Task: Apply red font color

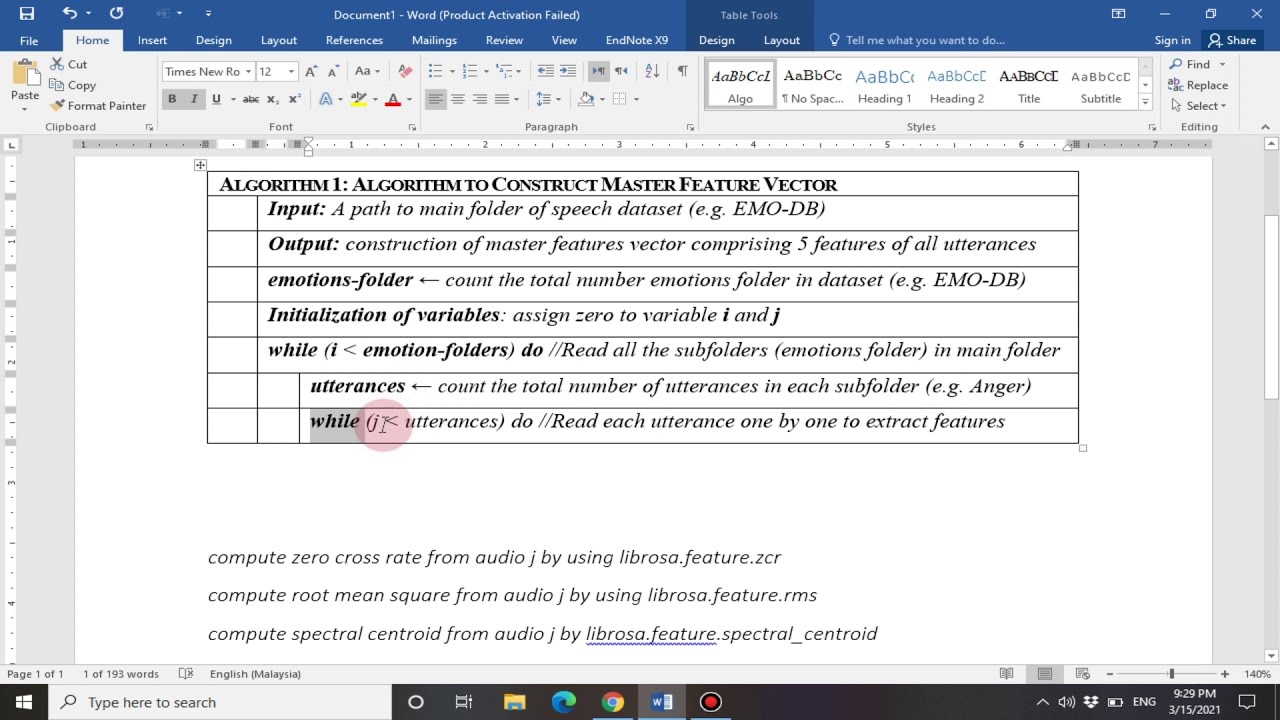Action: [x=392, y=99]
